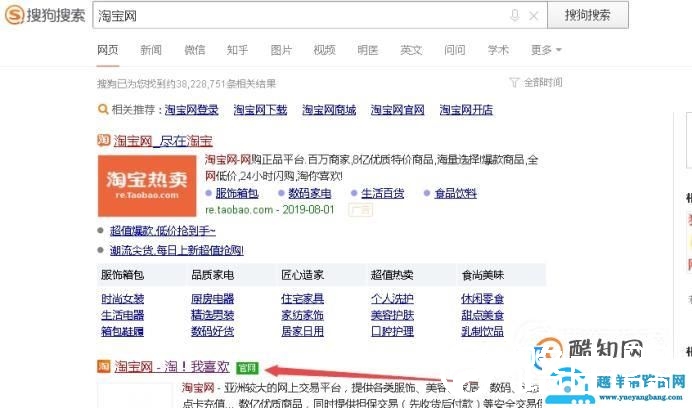Open the 个人洗护 link
The width and height of the screenshot is (692, 408).
392,299
